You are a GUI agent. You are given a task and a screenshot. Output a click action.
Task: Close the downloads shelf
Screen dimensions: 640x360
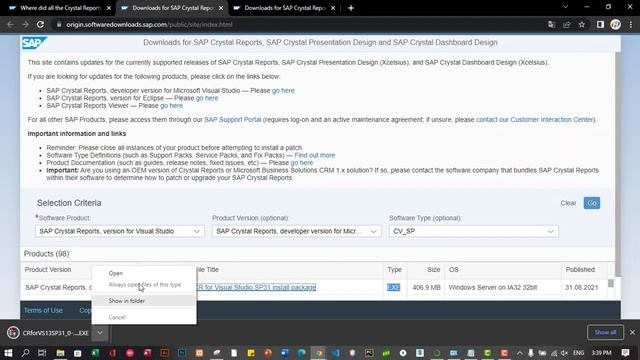632,332
